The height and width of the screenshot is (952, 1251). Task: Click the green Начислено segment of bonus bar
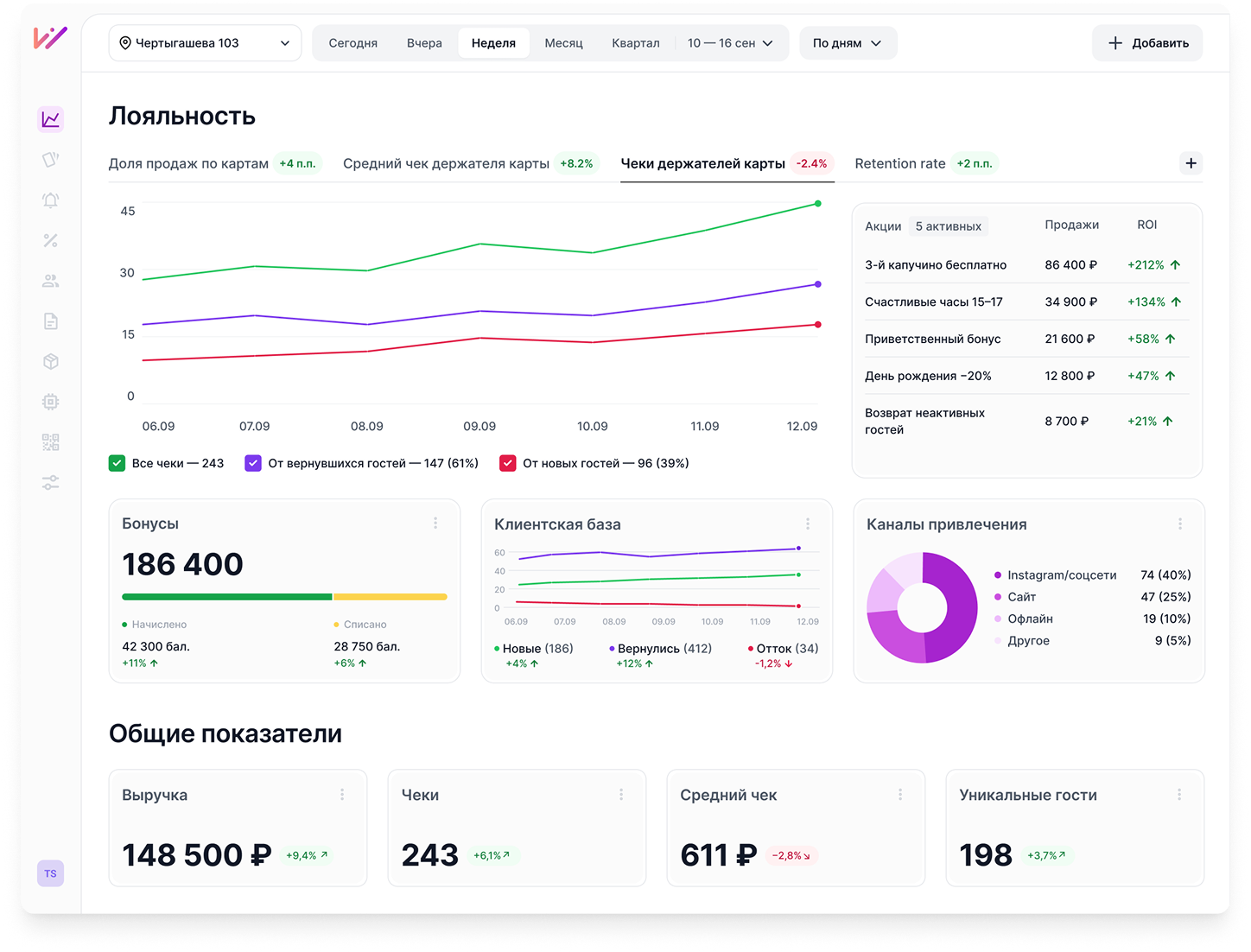click(227, 597)
